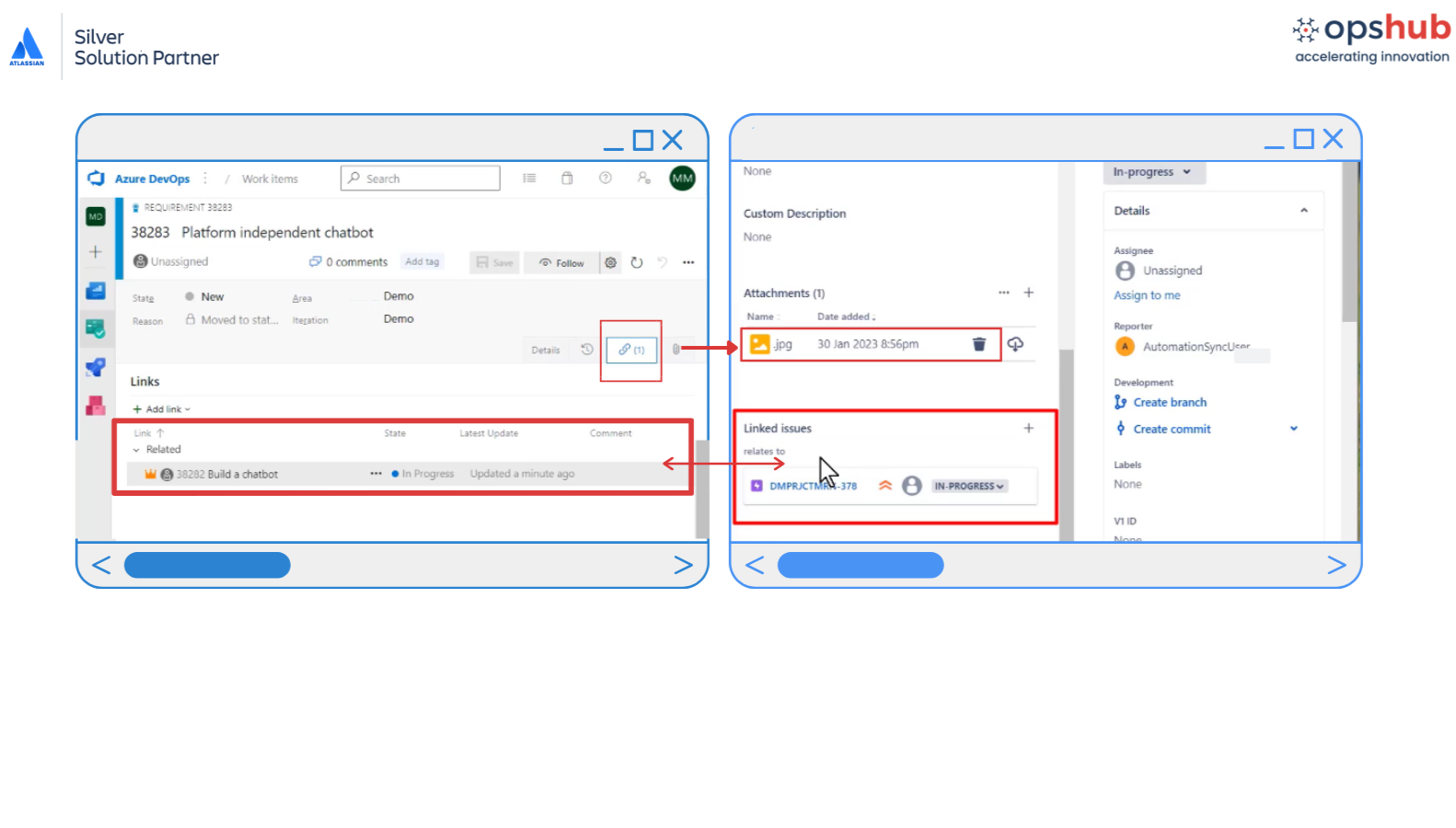
Task: Open the Overview icon in the DevOps sidebar
Action: 96,292
